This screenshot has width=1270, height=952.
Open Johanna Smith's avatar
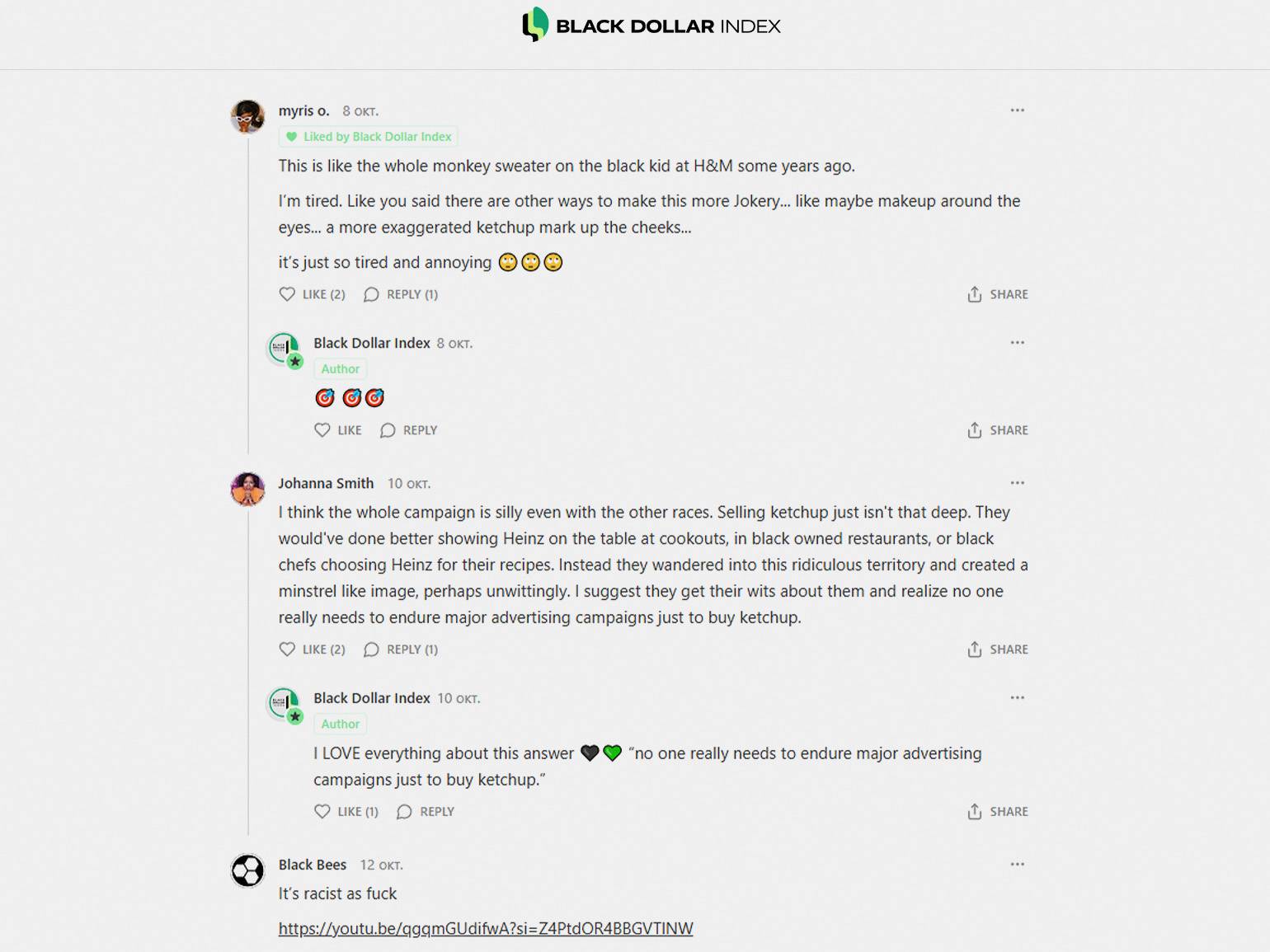tap(247, 489)
